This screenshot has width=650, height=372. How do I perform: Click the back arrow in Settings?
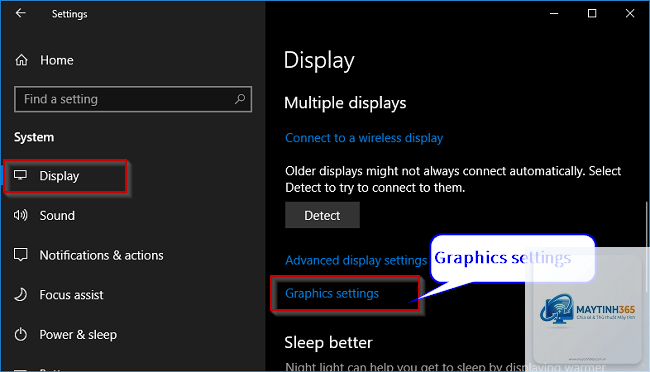(x=20, y=13)
